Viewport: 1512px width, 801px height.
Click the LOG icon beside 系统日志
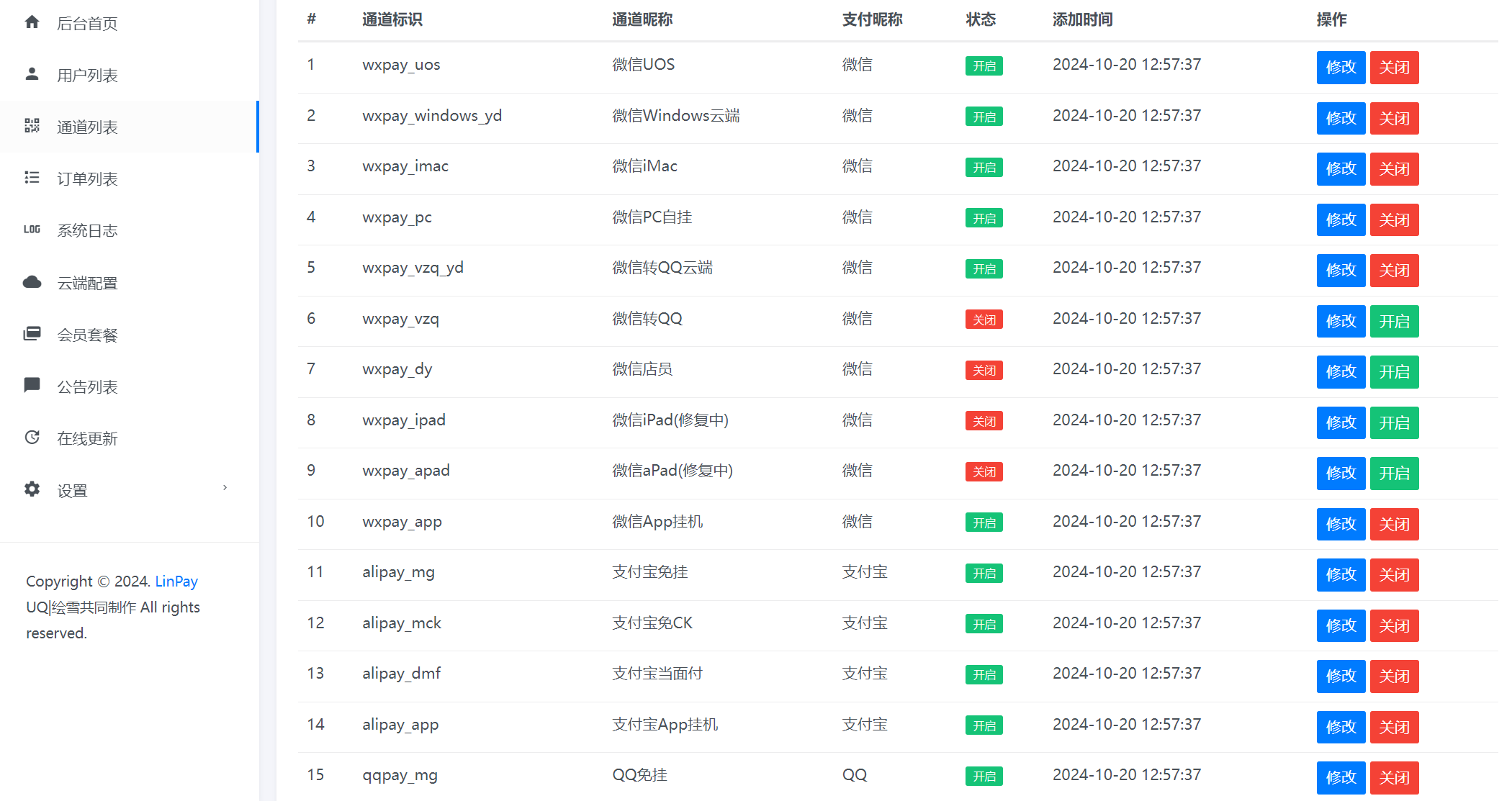click(32, 230)
